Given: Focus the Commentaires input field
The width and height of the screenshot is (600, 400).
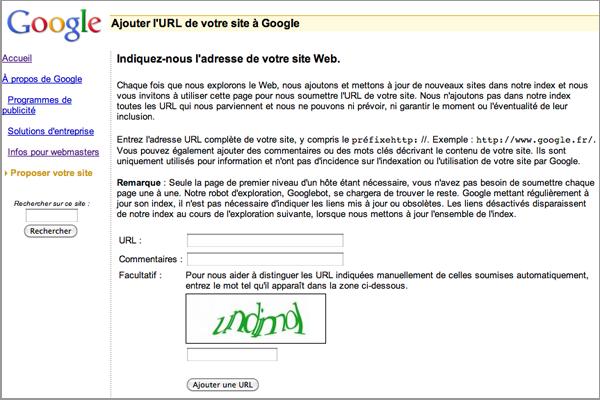Looking at the screenshot, I should click(265, 259).
